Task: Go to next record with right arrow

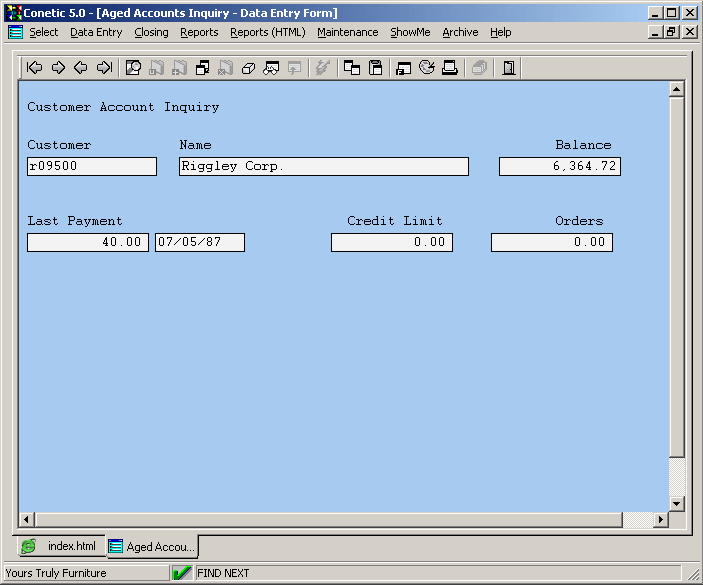Action: pos(58,68)
